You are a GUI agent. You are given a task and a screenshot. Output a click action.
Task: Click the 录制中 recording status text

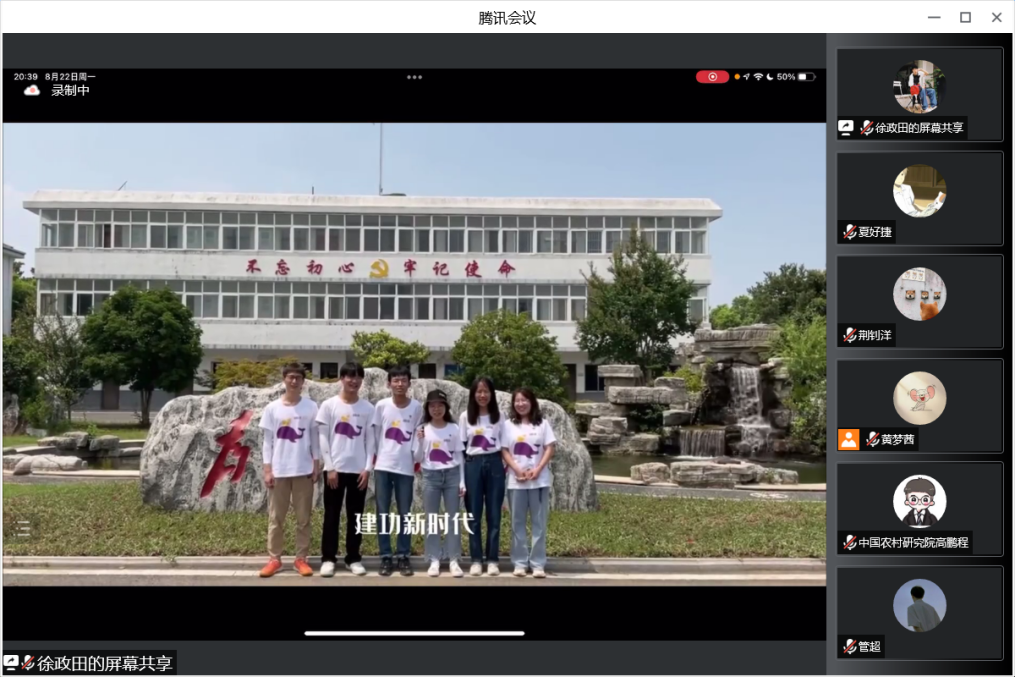click(71, 90)
